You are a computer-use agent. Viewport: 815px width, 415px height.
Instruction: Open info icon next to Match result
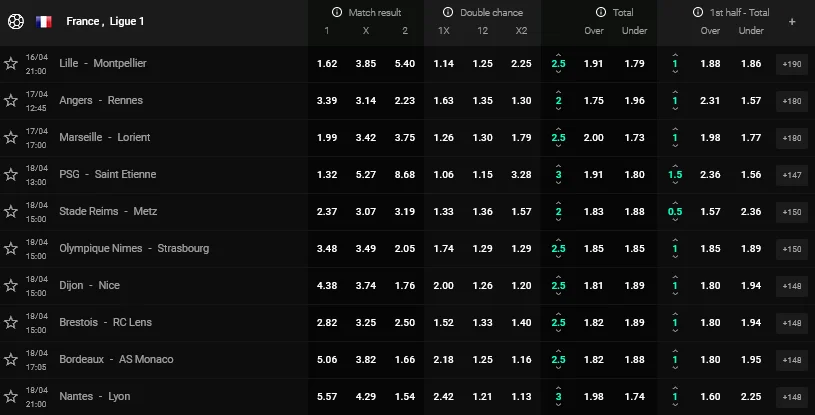click(x=337, y=12)
